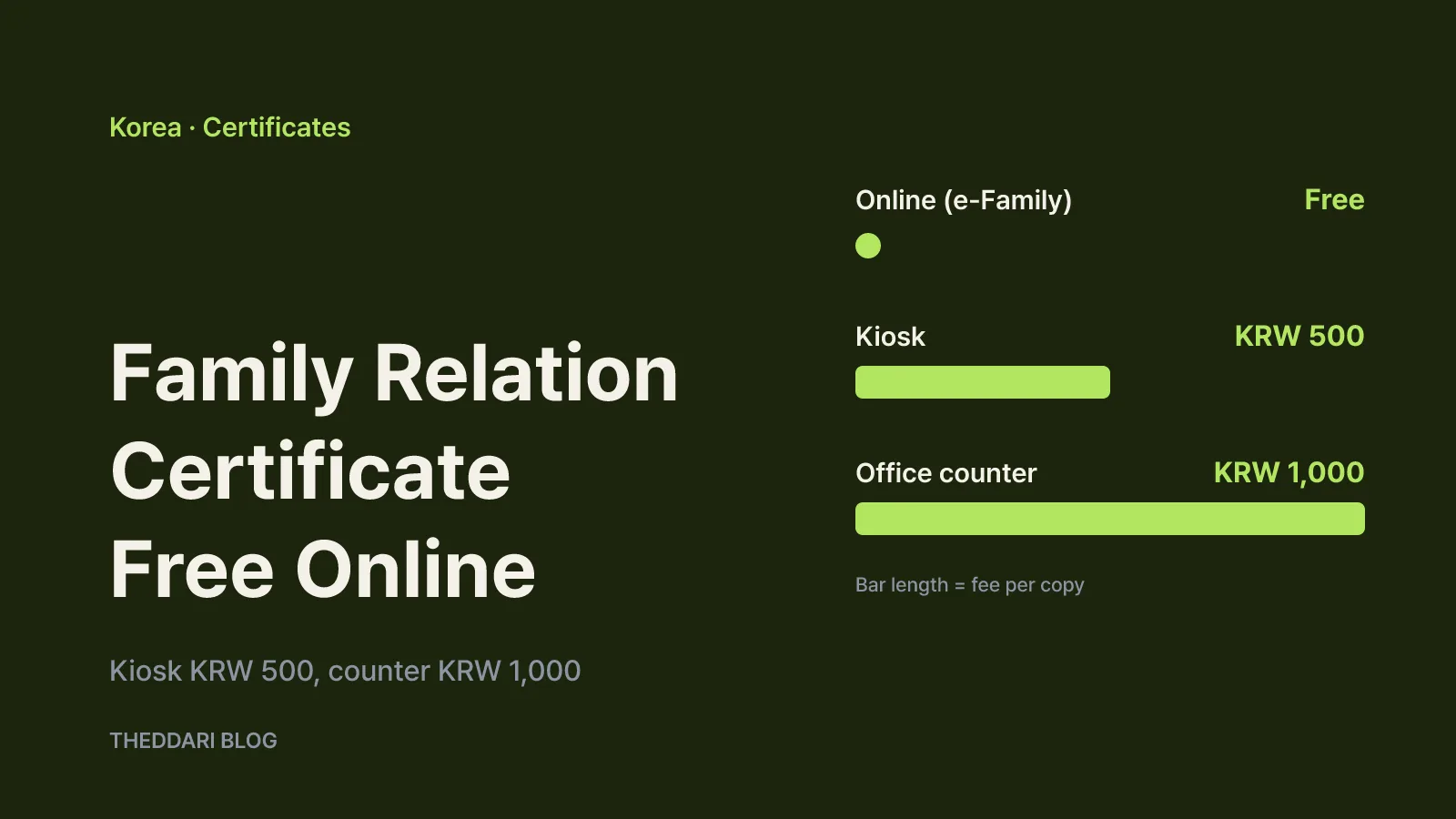Viewport: 1456px width, 819px height.
Task: Click the "Kiosk" row label in the chart
Action: tap(890, 337)
